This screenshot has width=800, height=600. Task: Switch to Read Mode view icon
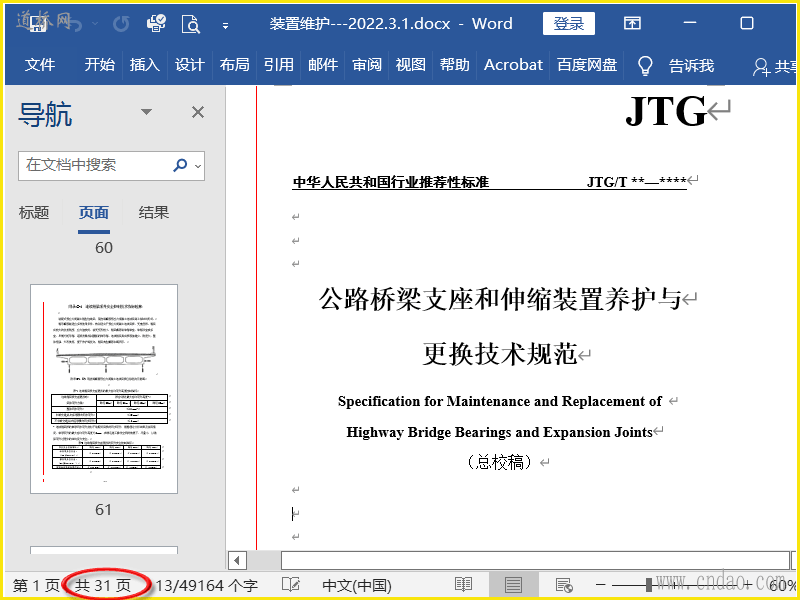pyautogui.click(x=463, y=585)
